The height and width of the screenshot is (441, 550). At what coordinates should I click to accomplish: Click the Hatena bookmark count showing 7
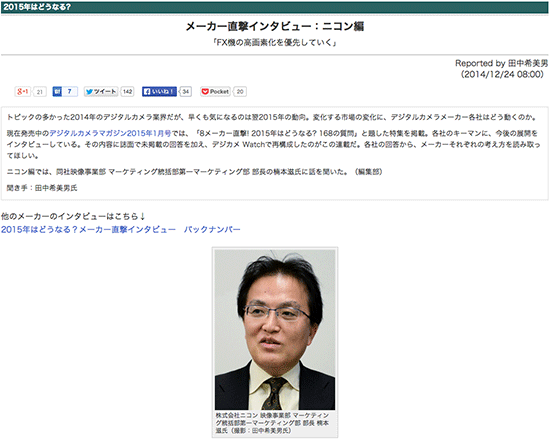[x=70, y=92]
